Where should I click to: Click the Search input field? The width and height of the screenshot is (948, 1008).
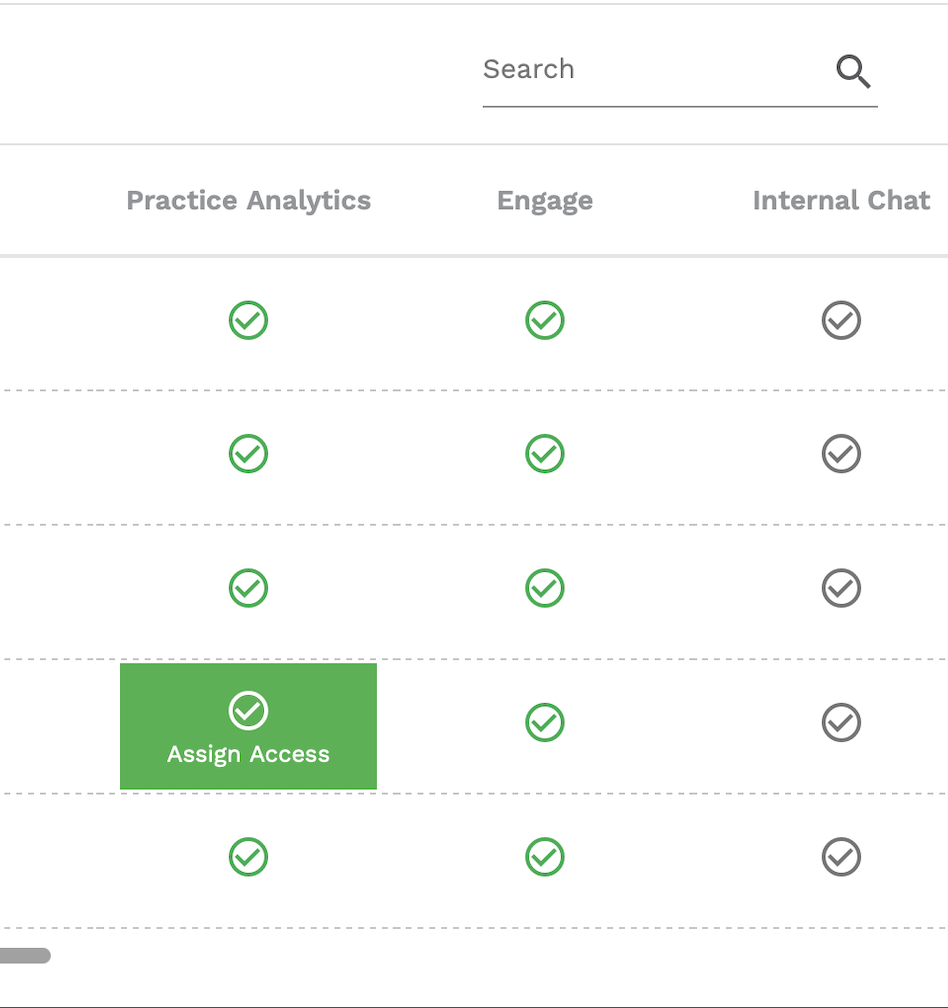[656, 69]
